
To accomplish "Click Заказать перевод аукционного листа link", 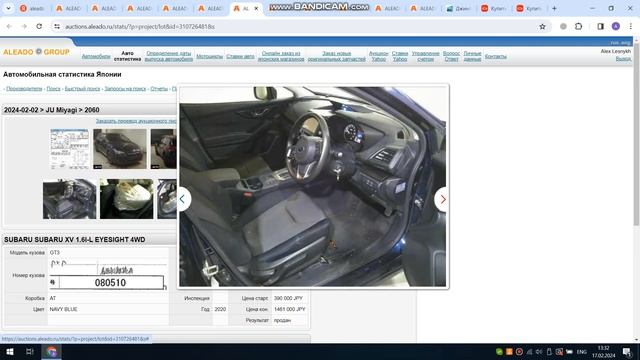I will [x=136, y=121].
